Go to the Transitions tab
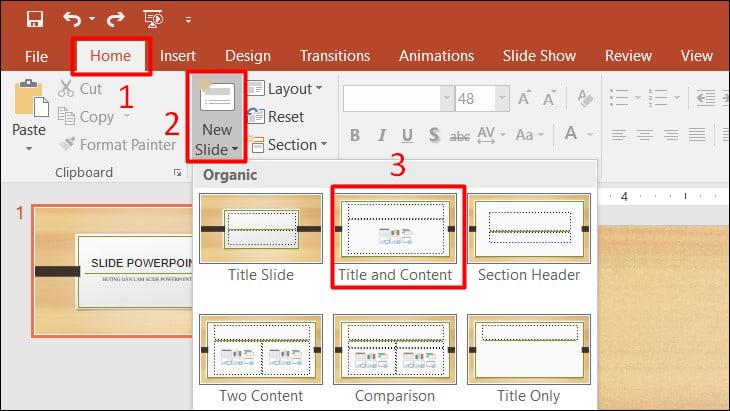 [335, 56]
